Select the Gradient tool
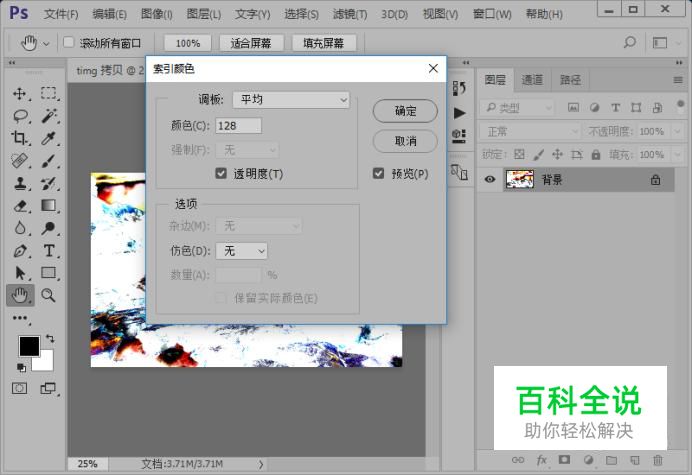The image size is (692, 475). tap(49, 205)
